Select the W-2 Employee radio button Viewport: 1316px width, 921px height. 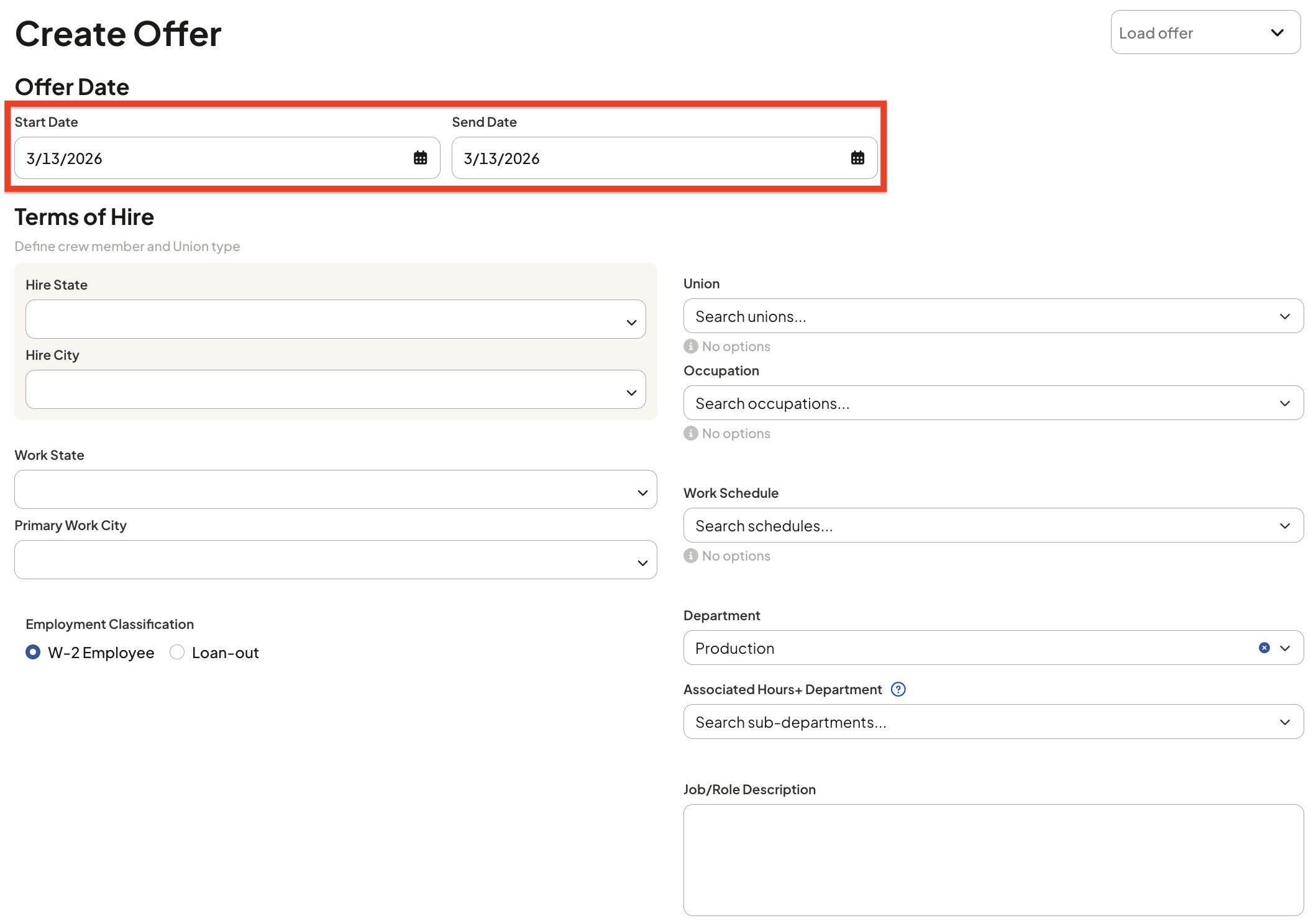point(33,652)
